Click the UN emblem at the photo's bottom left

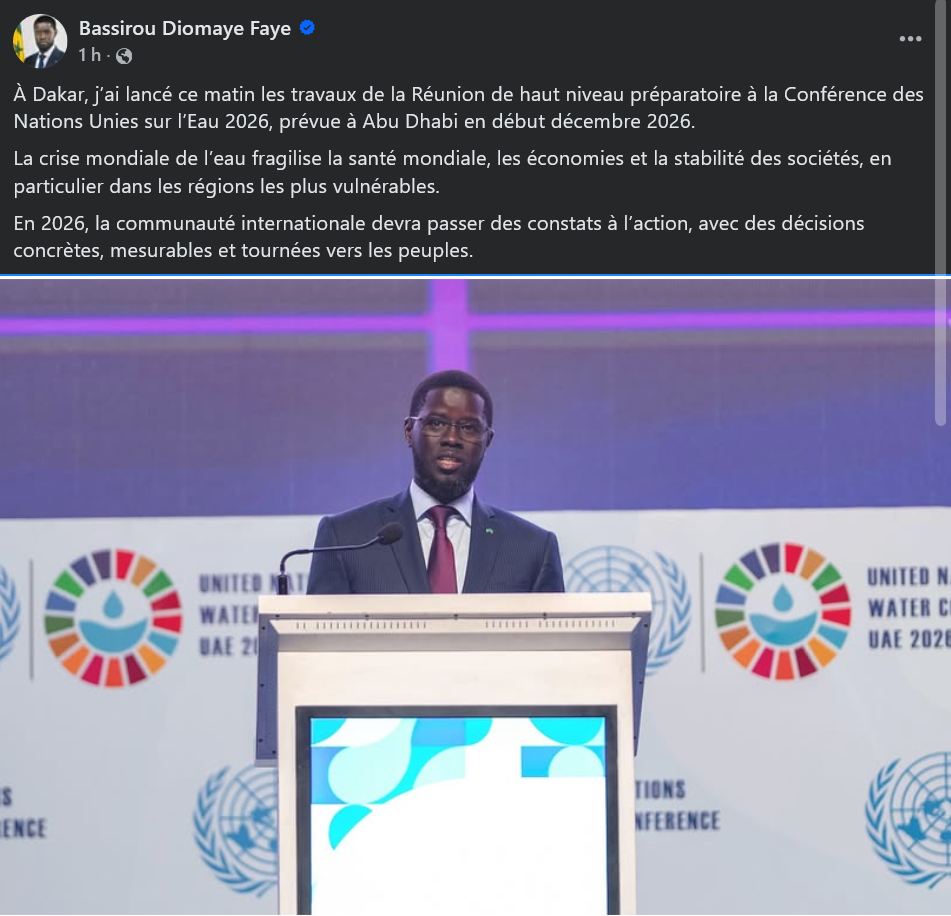point(237,830)
